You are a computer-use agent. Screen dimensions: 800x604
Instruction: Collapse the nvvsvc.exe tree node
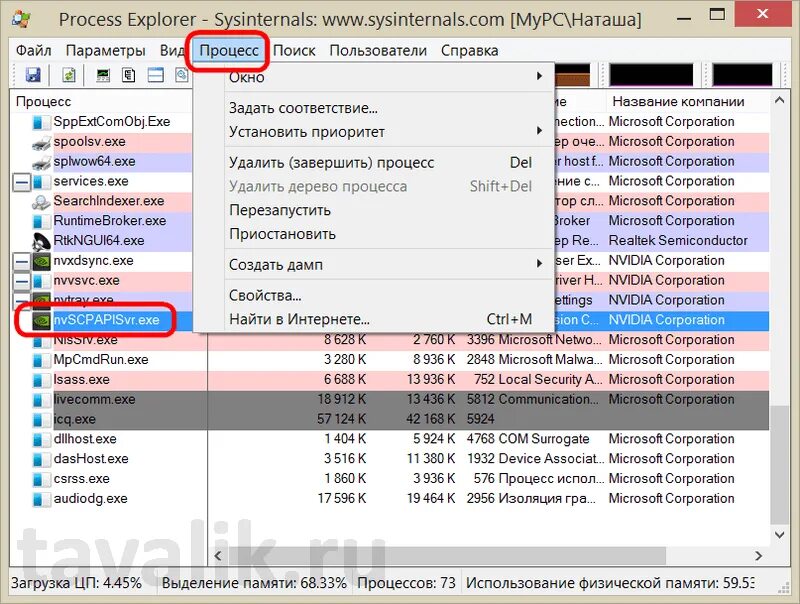click(x=21, y=281)
